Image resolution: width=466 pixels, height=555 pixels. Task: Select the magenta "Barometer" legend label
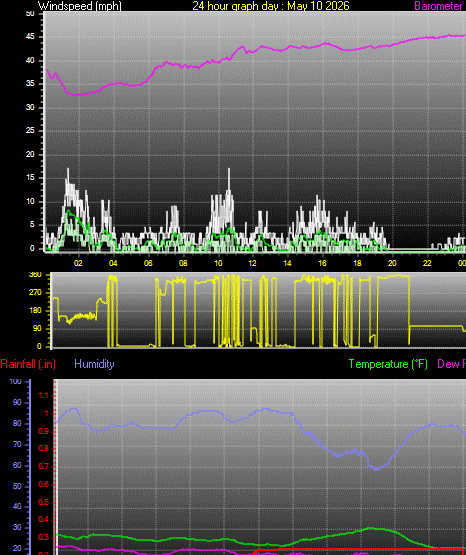pos(438,6)
